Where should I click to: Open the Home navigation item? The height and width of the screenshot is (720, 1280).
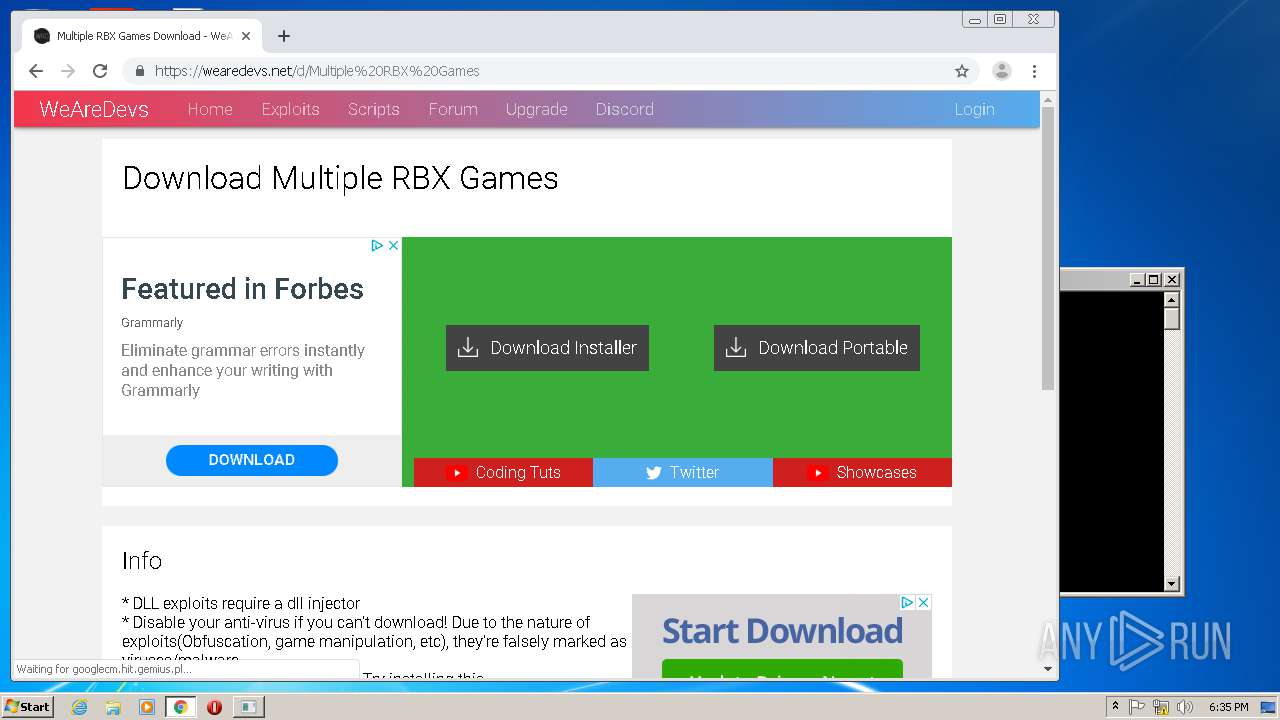(x=210, y=109)
